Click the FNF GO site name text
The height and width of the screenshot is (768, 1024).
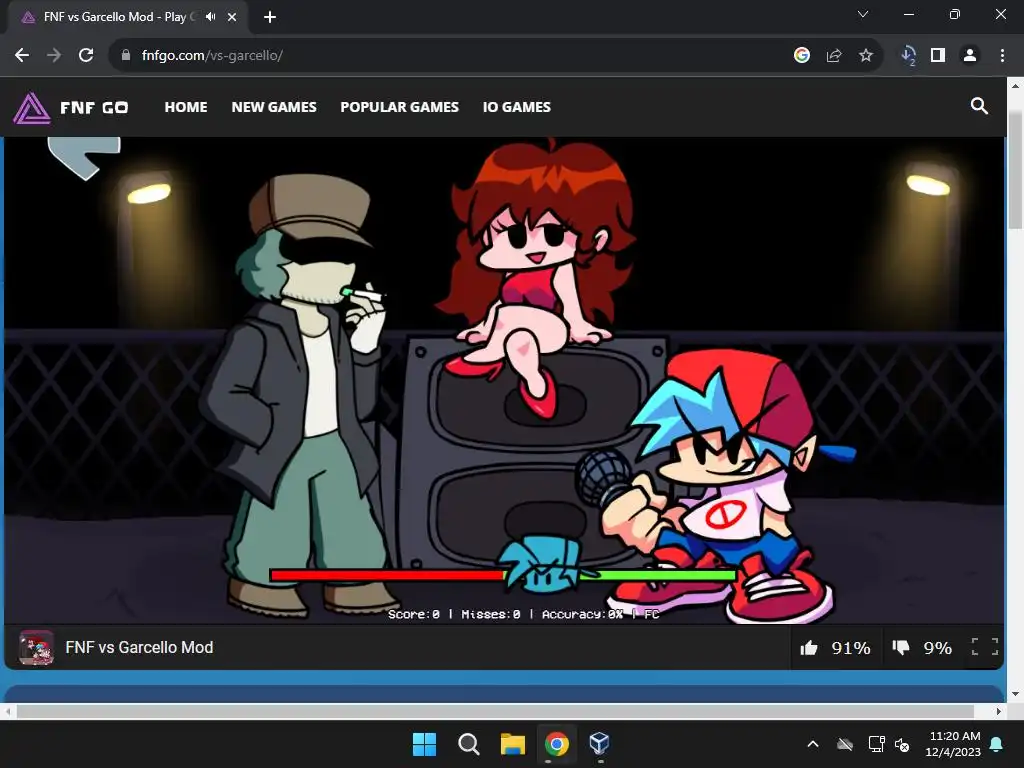coord(94,108)
